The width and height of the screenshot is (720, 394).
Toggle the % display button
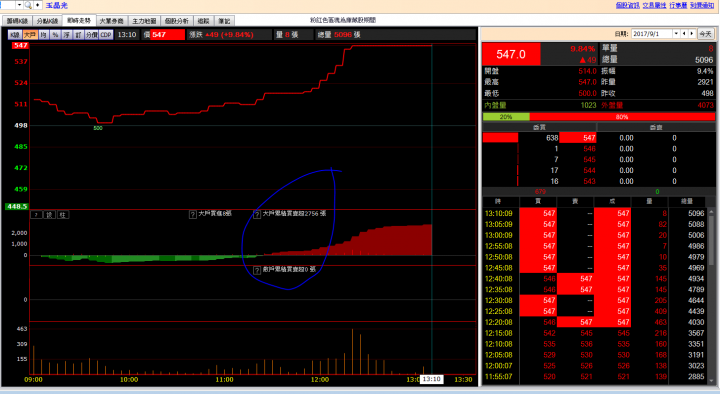coord(55,35)
